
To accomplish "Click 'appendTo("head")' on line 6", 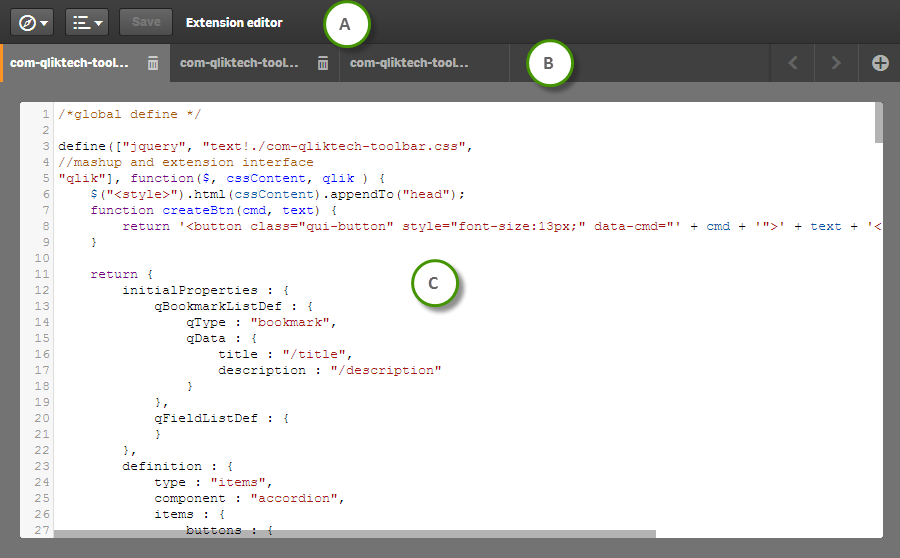I will click(394, 195).
